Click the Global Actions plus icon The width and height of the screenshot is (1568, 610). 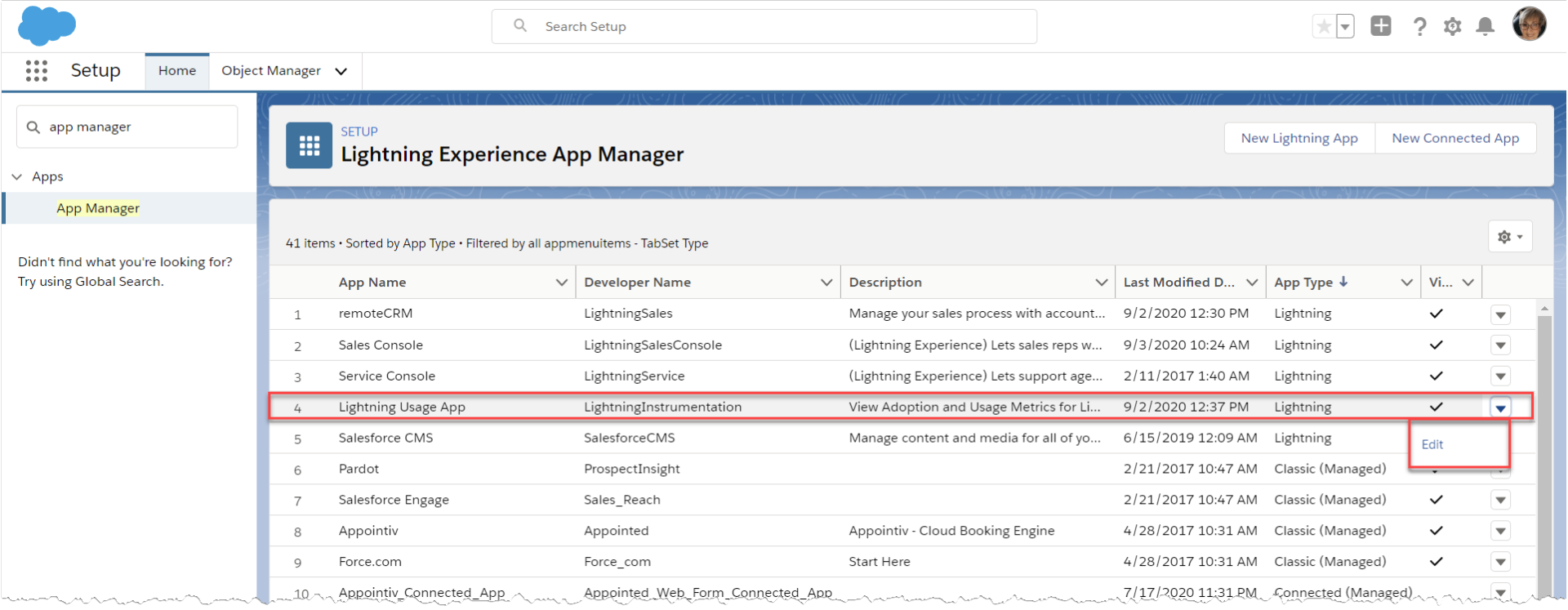1381,26
